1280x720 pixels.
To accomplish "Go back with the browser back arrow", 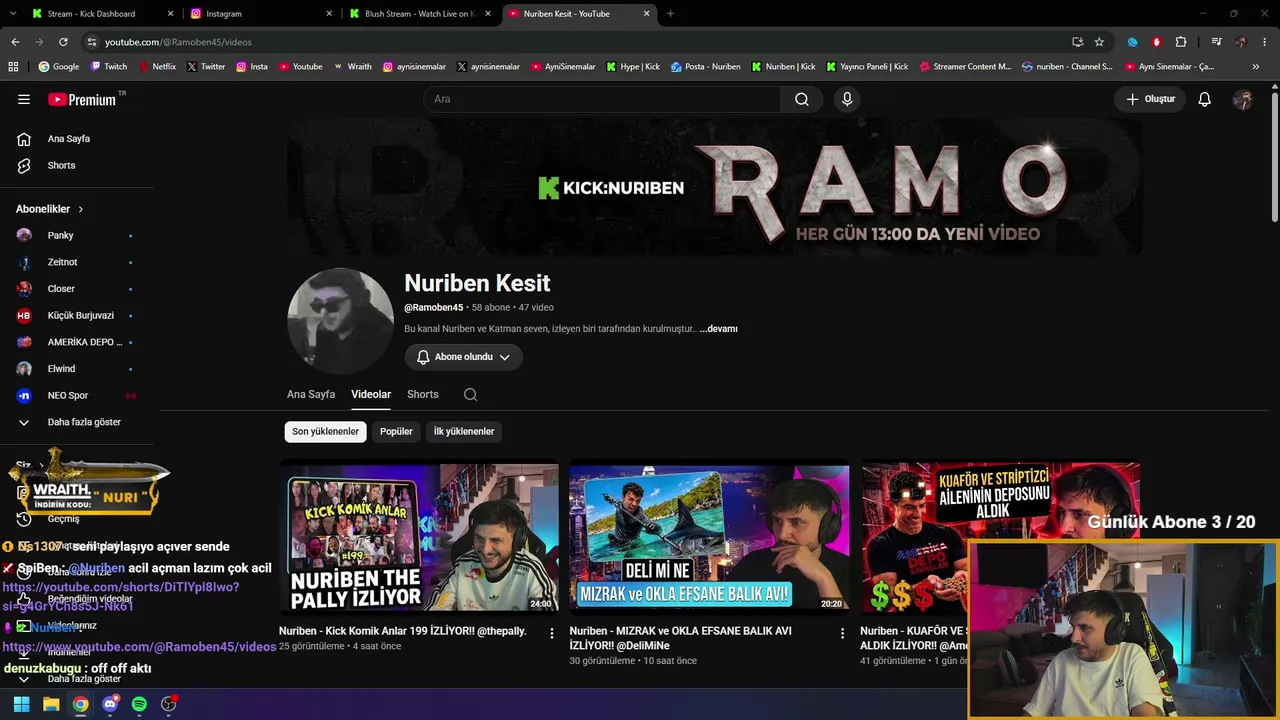I will (15, 42).
